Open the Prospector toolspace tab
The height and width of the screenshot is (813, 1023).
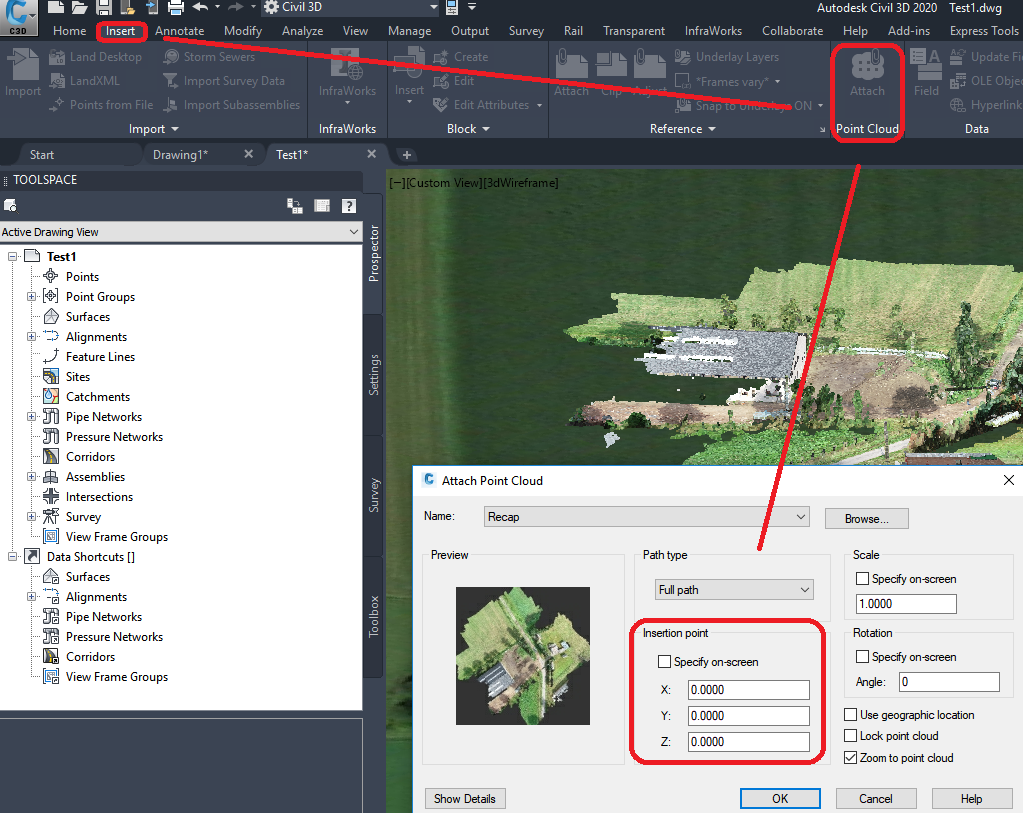click(x=374, y=254)
